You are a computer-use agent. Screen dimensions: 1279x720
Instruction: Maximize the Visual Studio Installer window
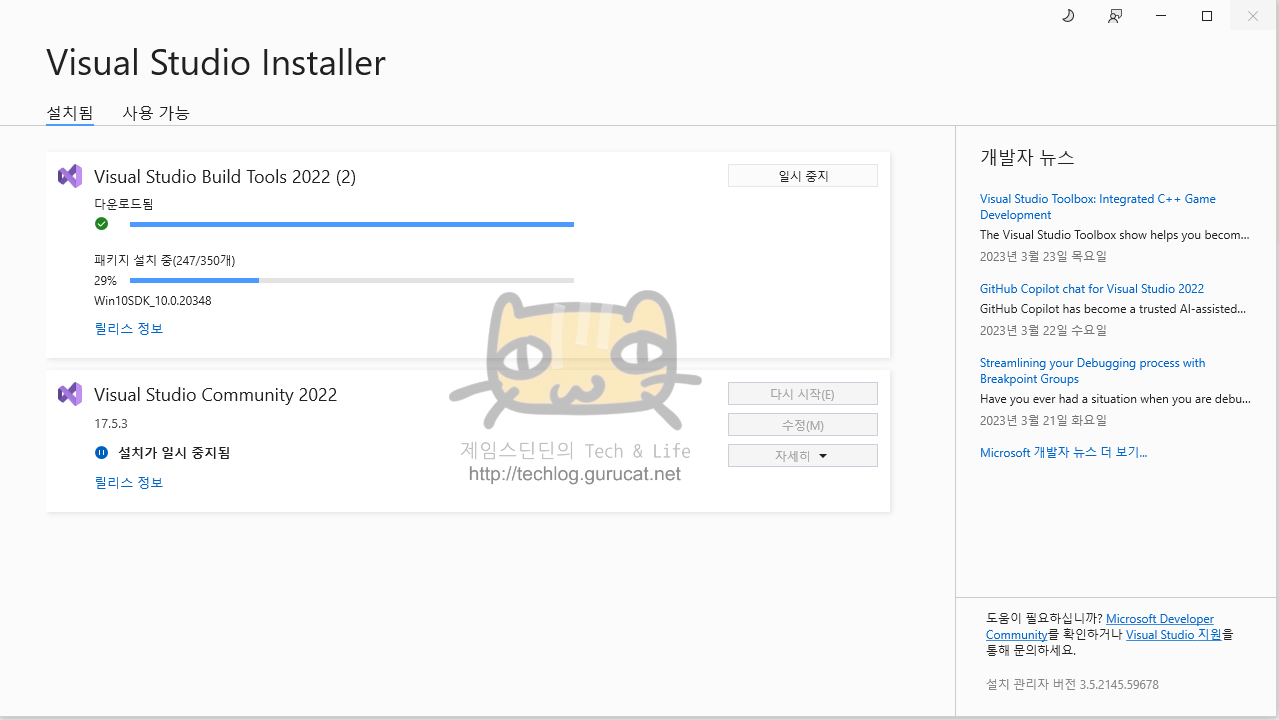tap(1207, 16)
